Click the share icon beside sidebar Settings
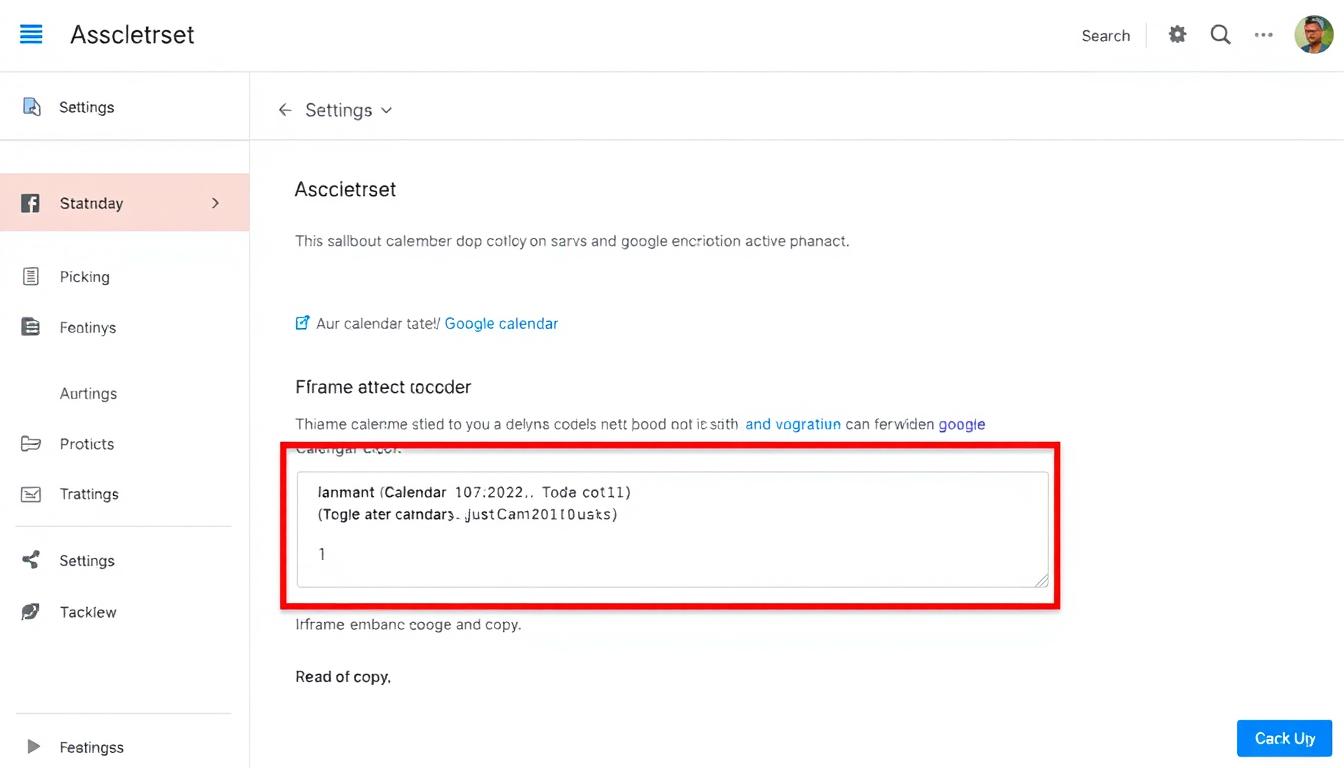This screenshot has height=768, width=1344. (x=31, y=560)
